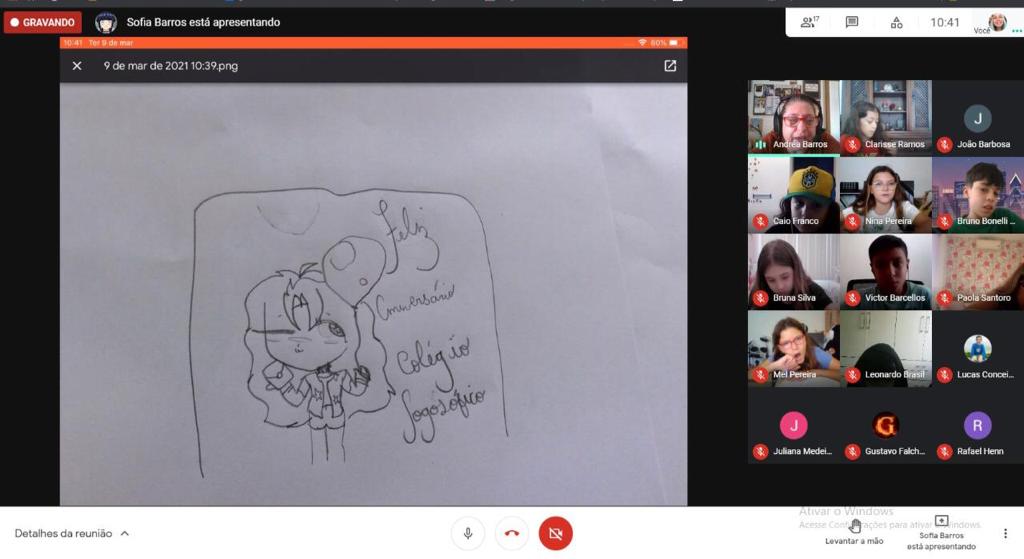Click the shared drawing image
Image resolution: width=1024 pixels, height=559 pixels.
pos(374,294)
